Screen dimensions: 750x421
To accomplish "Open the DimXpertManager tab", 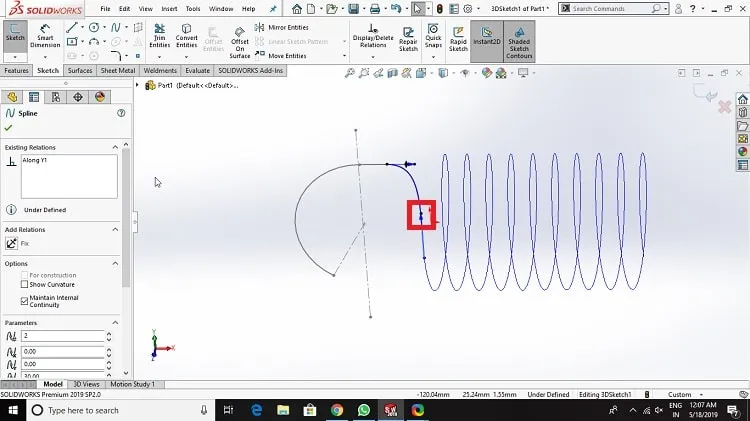I will [78, 97].
